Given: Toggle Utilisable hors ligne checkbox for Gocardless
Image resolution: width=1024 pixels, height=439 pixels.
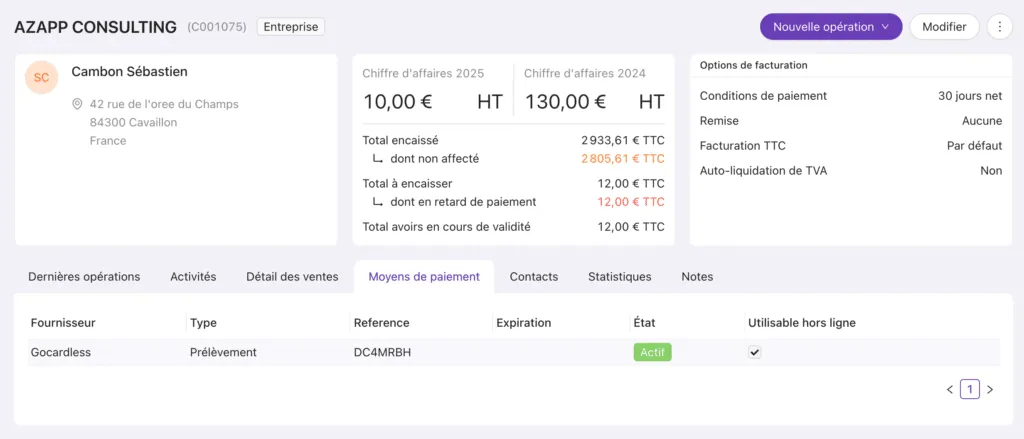Looking at the screenshot, I should (x=755, y=352).
